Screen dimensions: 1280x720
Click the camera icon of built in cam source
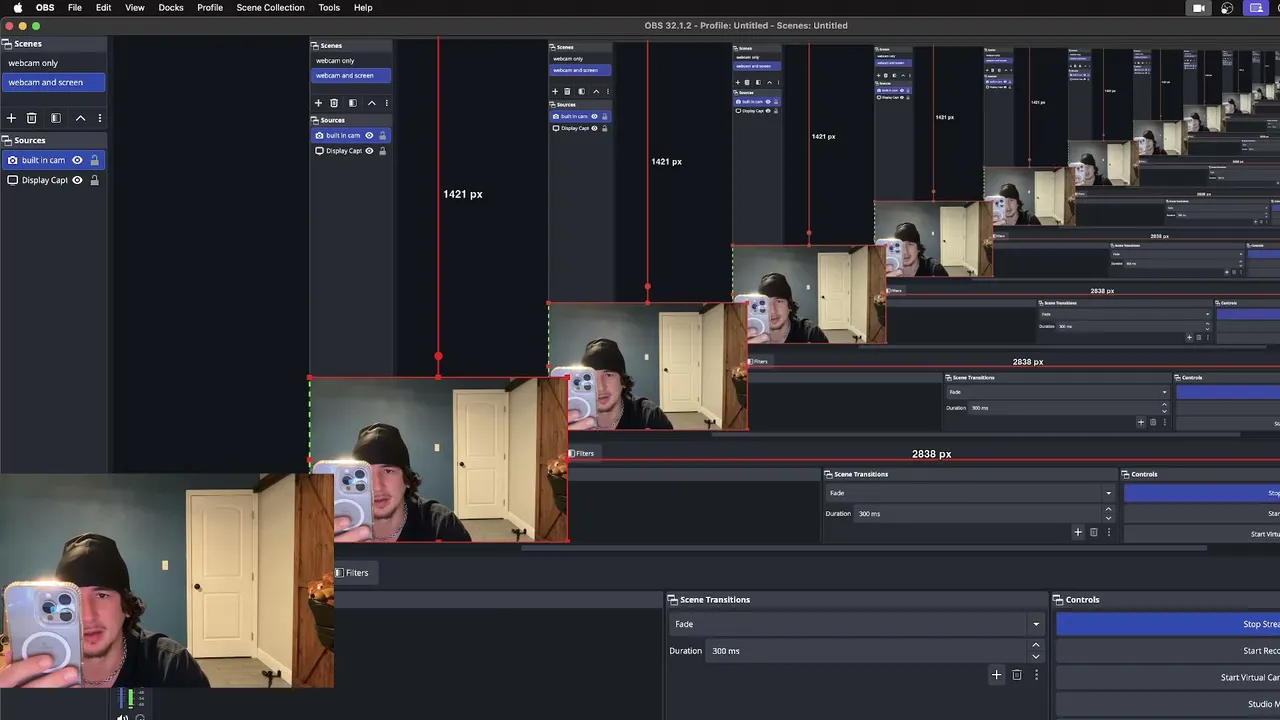(13, 160)
